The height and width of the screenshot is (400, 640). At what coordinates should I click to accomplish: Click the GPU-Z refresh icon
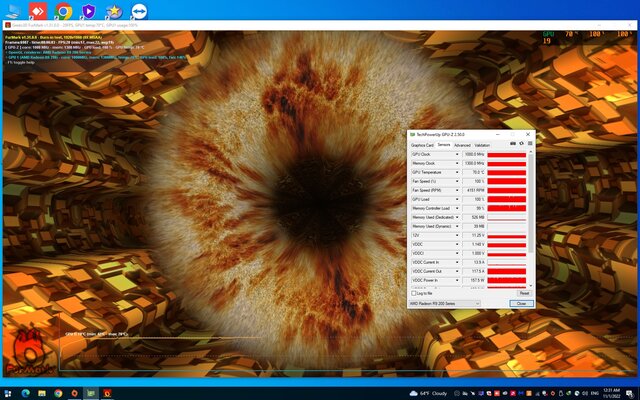coord(520,145)
